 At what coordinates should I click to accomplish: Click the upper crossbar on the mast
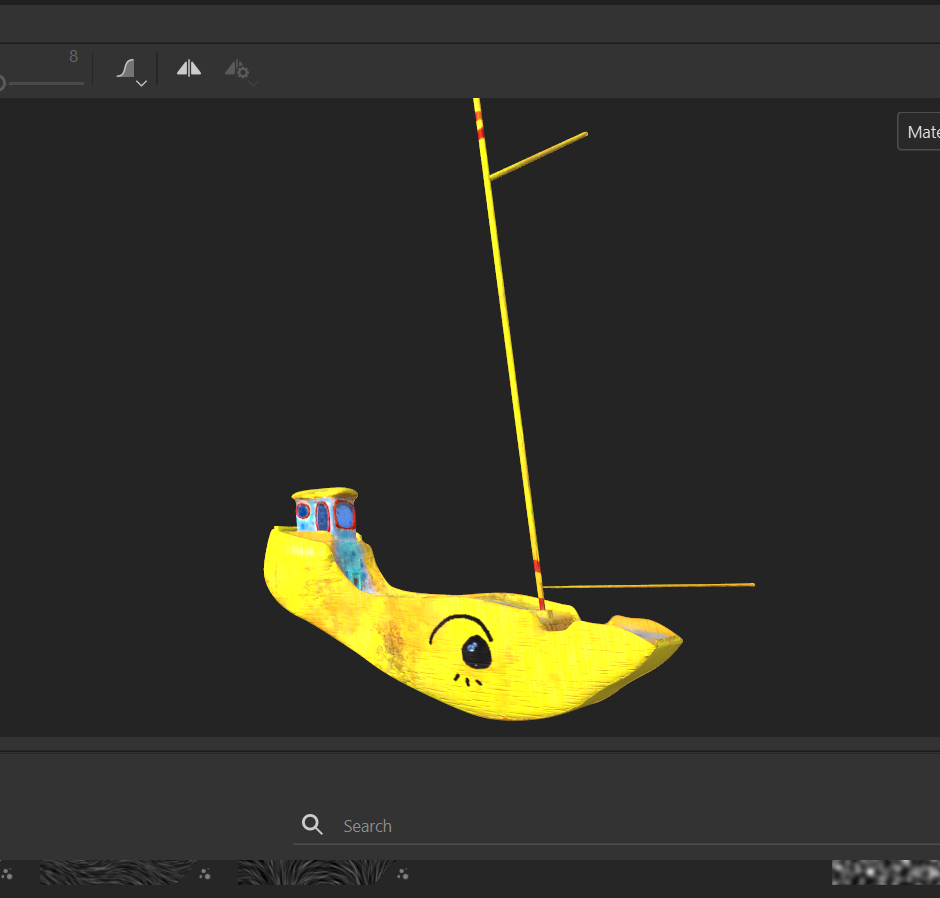tap(538, 156)
